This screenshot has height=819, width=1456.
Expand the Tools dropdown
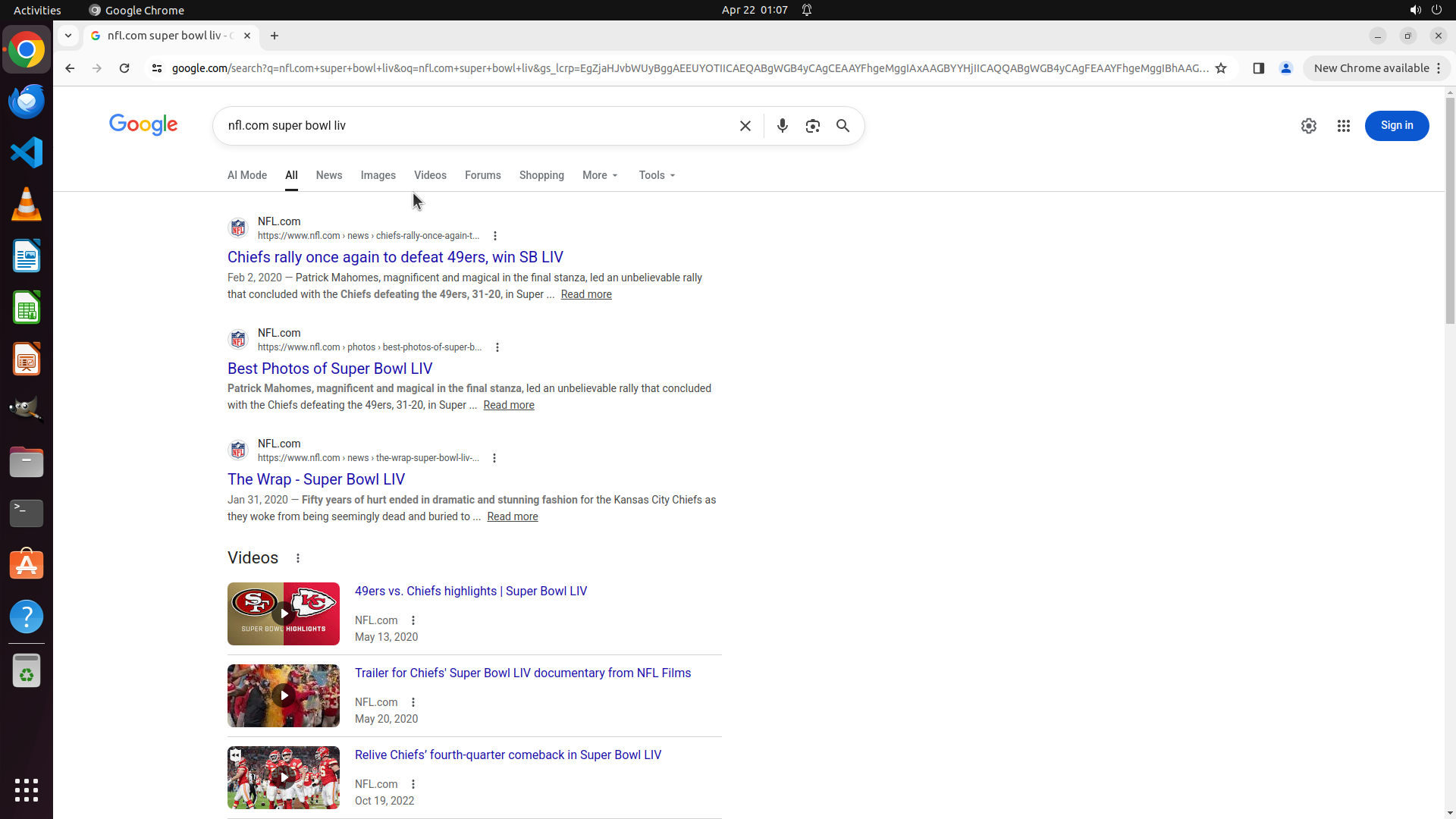657,175
